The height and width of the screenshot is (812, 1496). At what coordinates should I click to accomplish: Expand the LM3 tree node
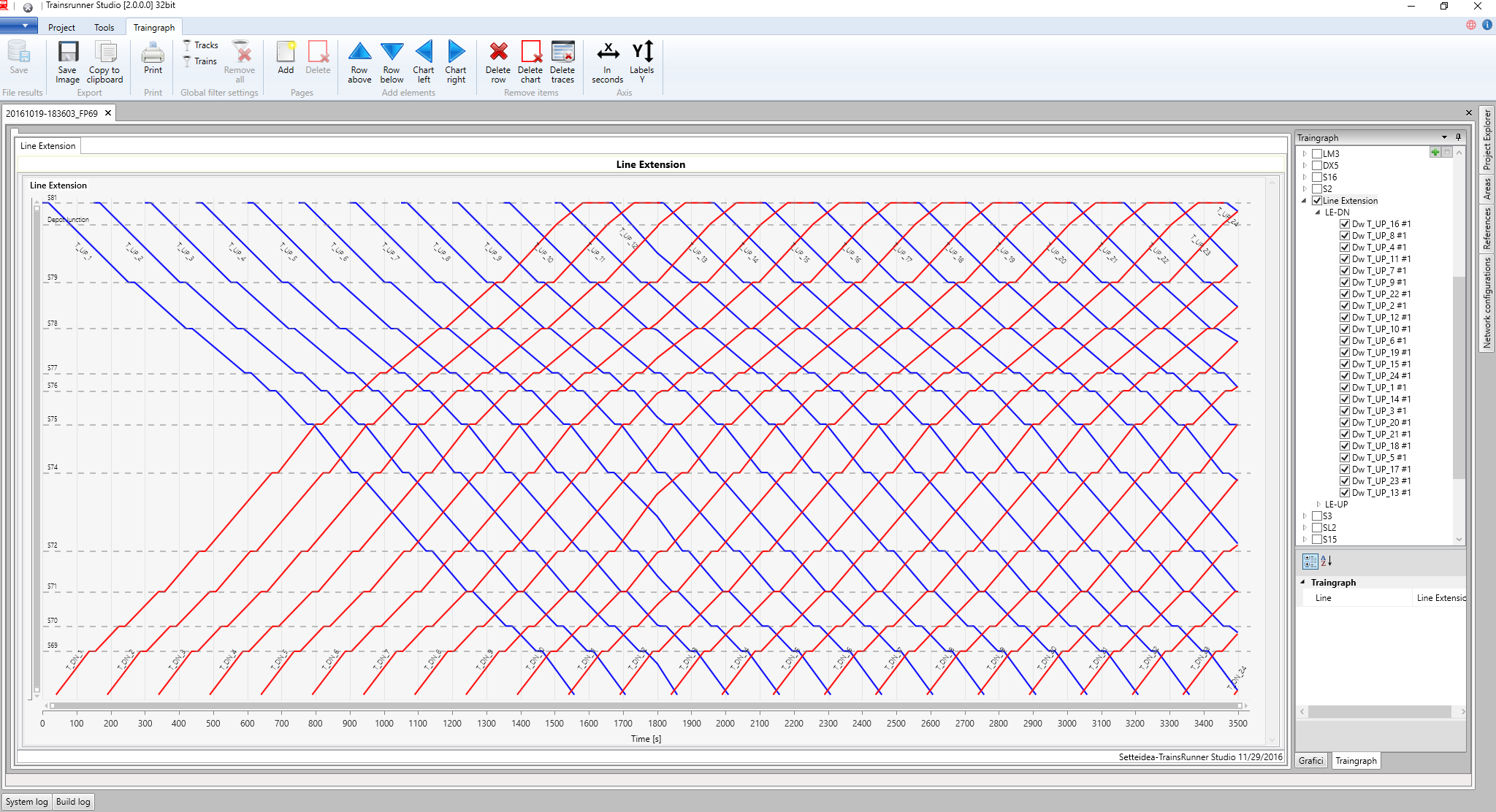(1305, 154)
